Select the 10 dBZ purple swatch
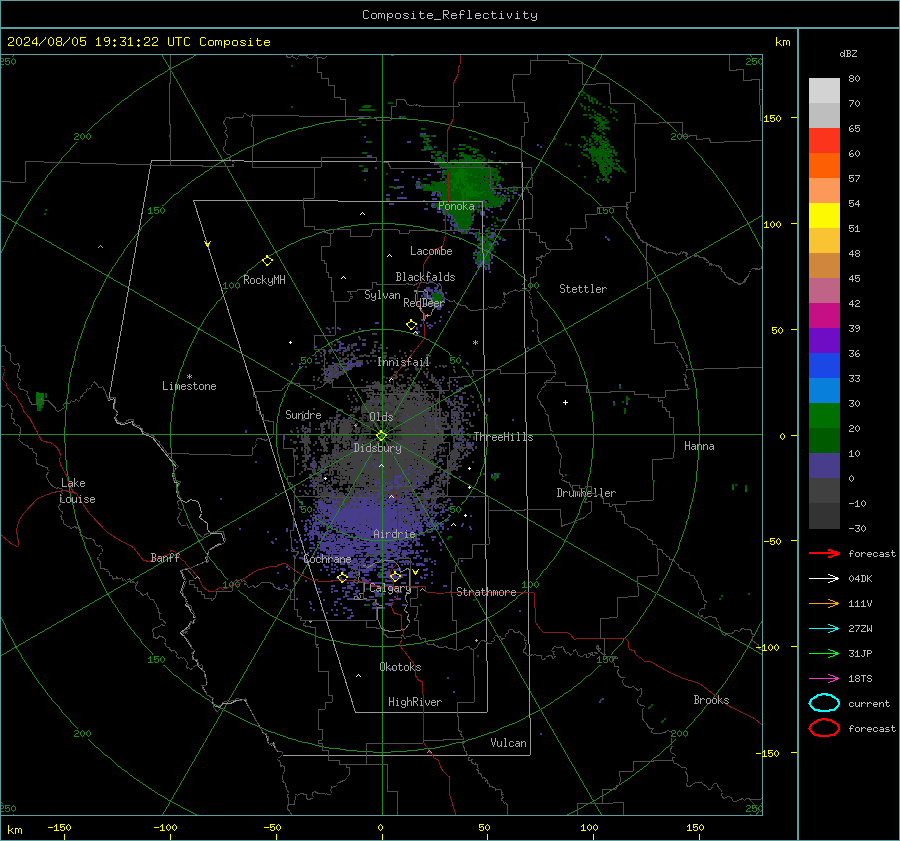Screen dimensions: 900x841 pos(824,466)
